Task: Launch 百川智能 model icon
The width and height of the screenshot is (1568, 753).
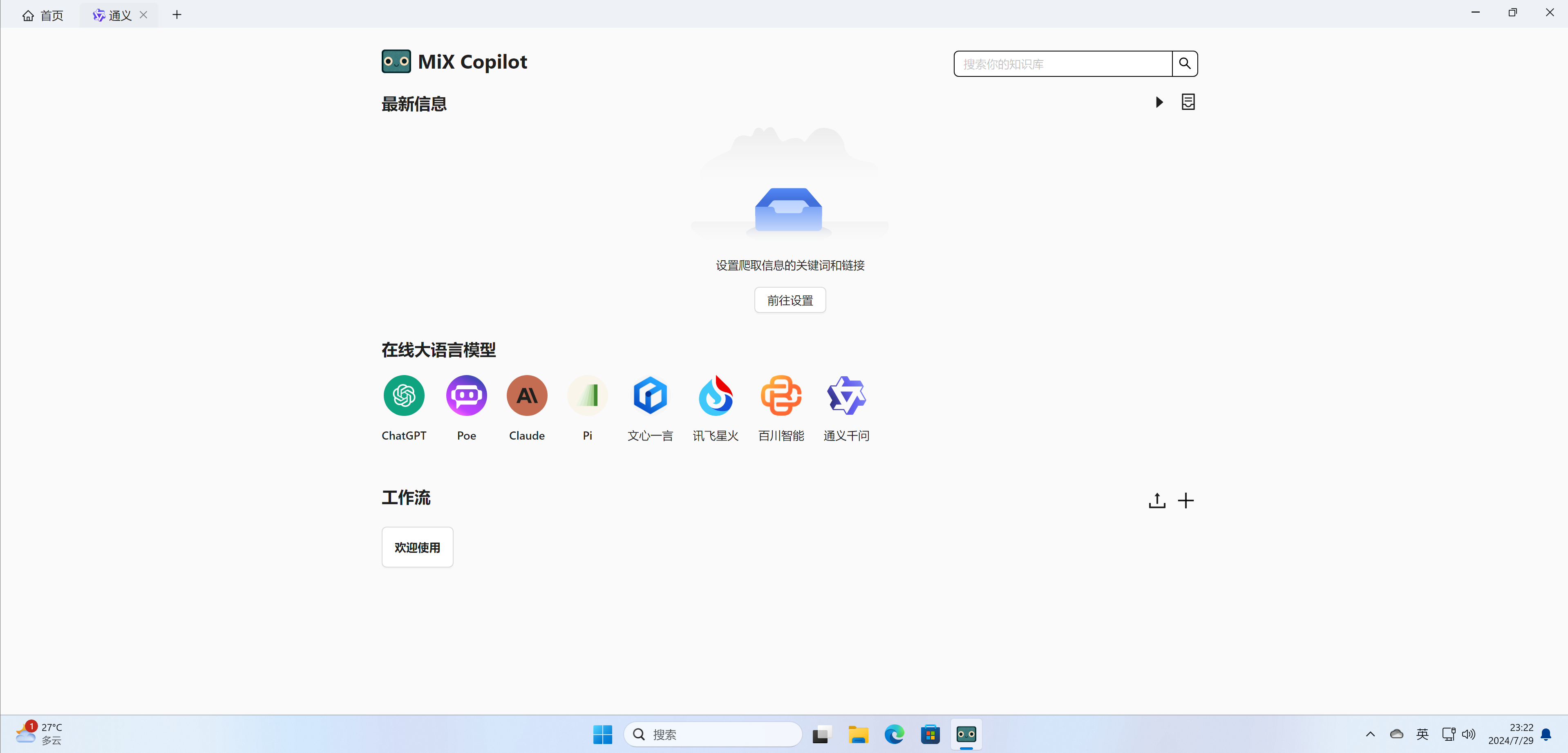Action: 781,395
